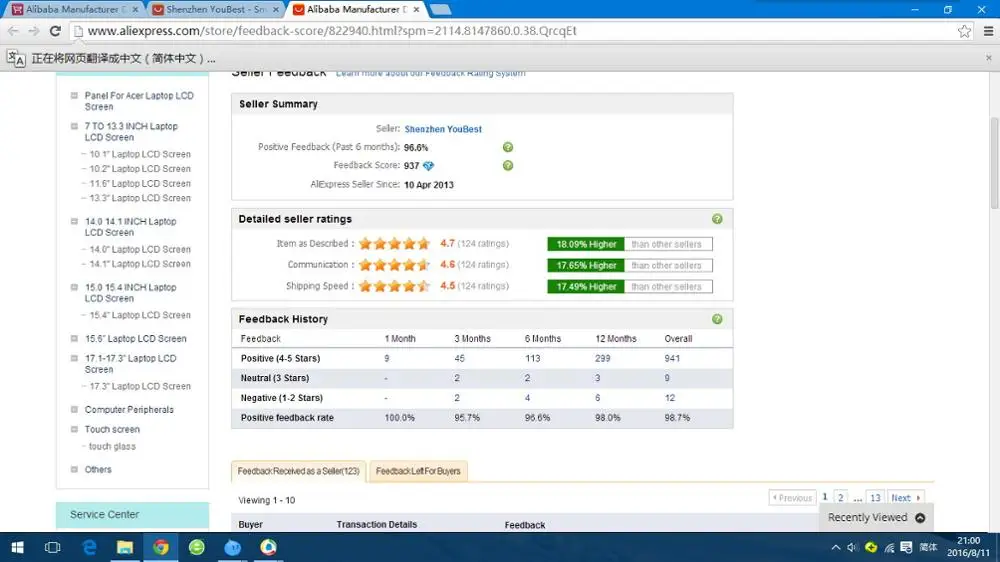Click the volume icon in system tray

point(853,547)
